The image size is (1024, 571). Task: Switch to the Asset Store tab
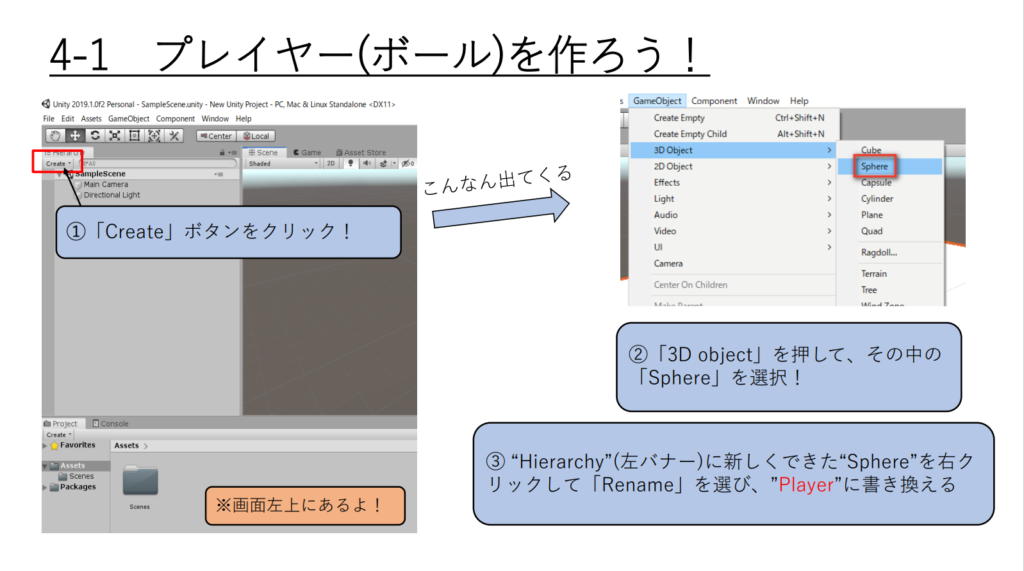361,153
